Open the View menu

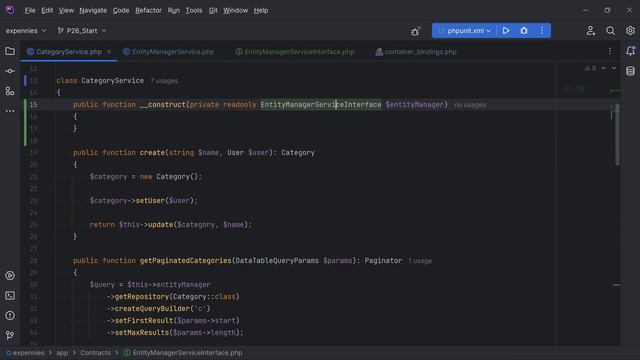66,10
